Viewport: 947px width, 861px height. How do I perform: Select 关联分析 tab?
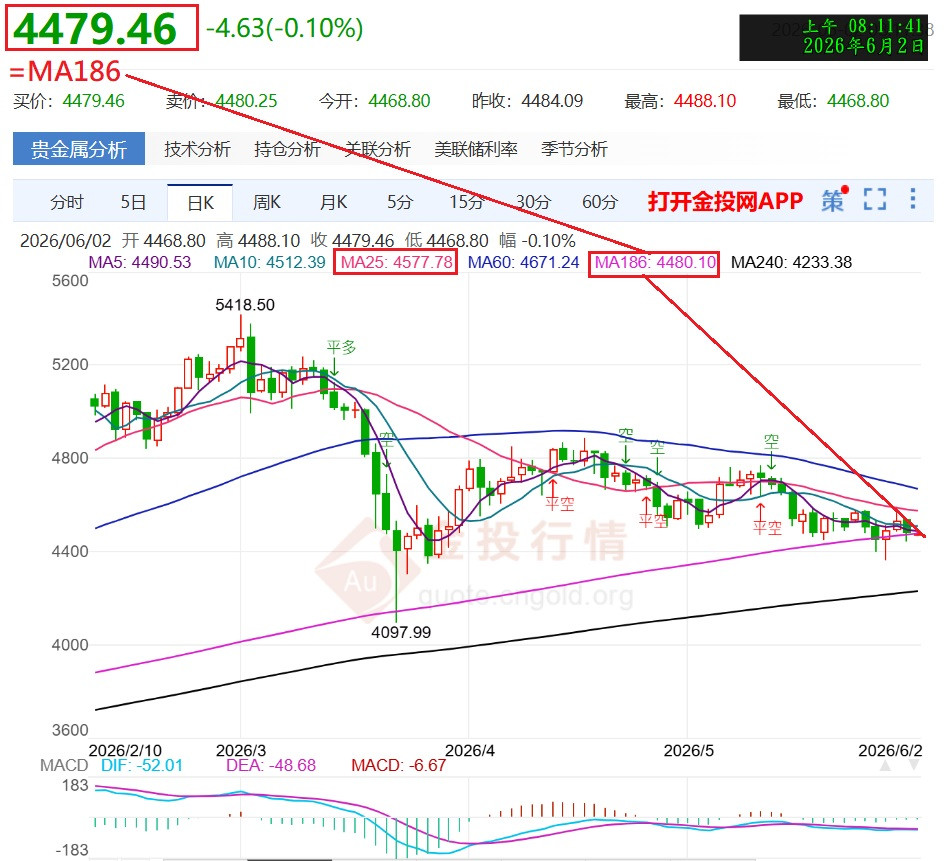[x=377, y=149]
